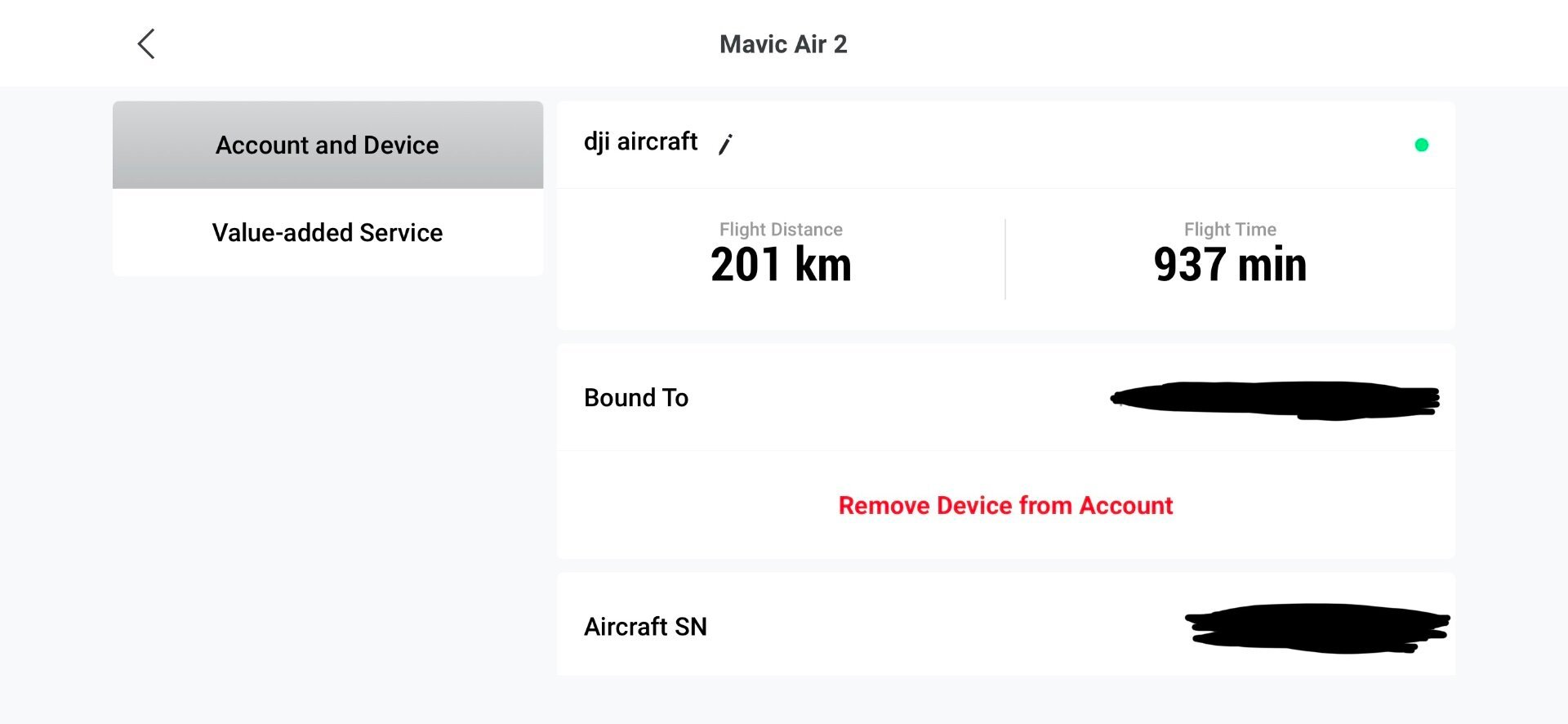Click the Flight Distance label

[x=781, y=230]
